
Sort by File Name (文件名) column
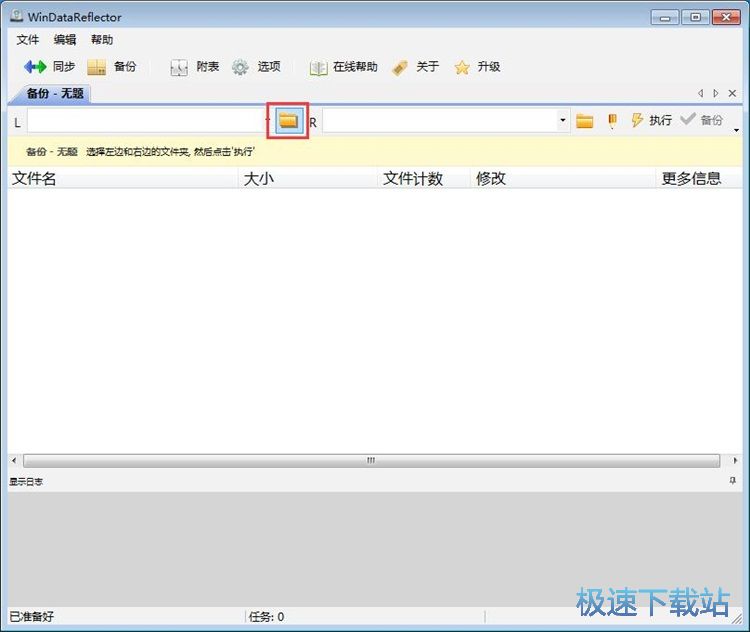tap(123, 178)
